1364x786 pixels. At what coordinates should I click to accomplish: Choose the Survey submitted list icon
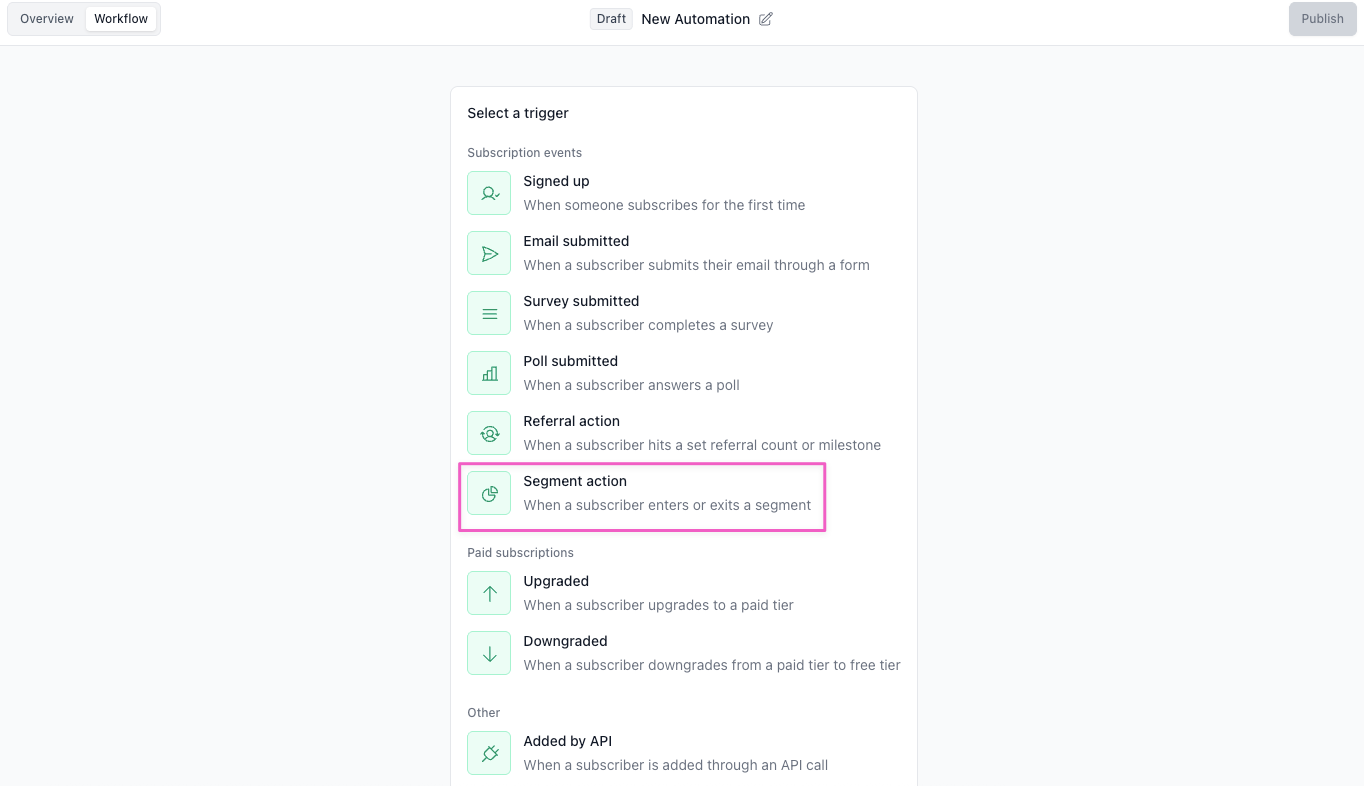[x=489, y=313]
